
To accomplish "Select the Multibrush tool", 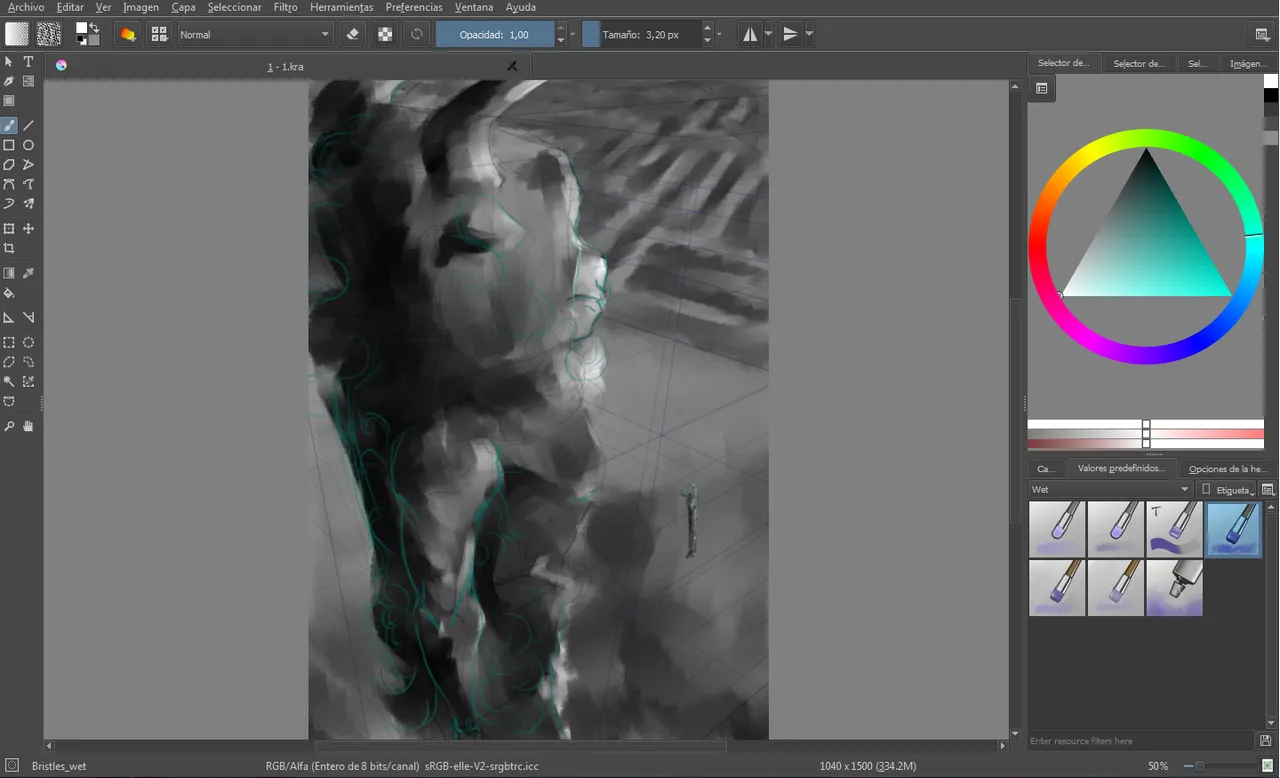I will [x=28, y=204].
